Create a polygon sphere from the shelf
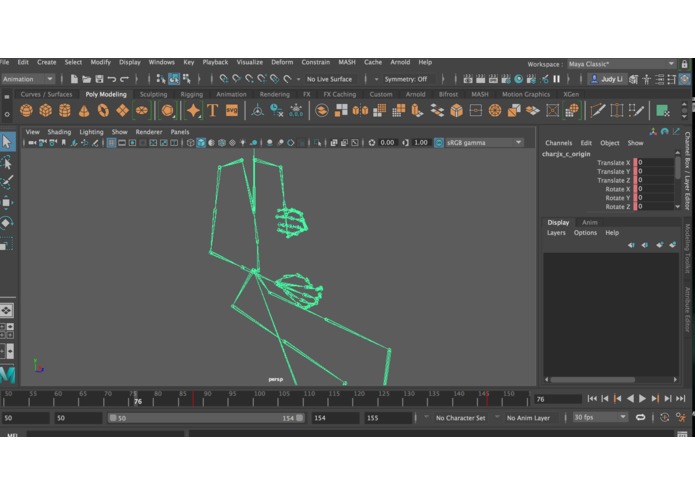The width and height of the screenshot is (695, 494). 26,110
